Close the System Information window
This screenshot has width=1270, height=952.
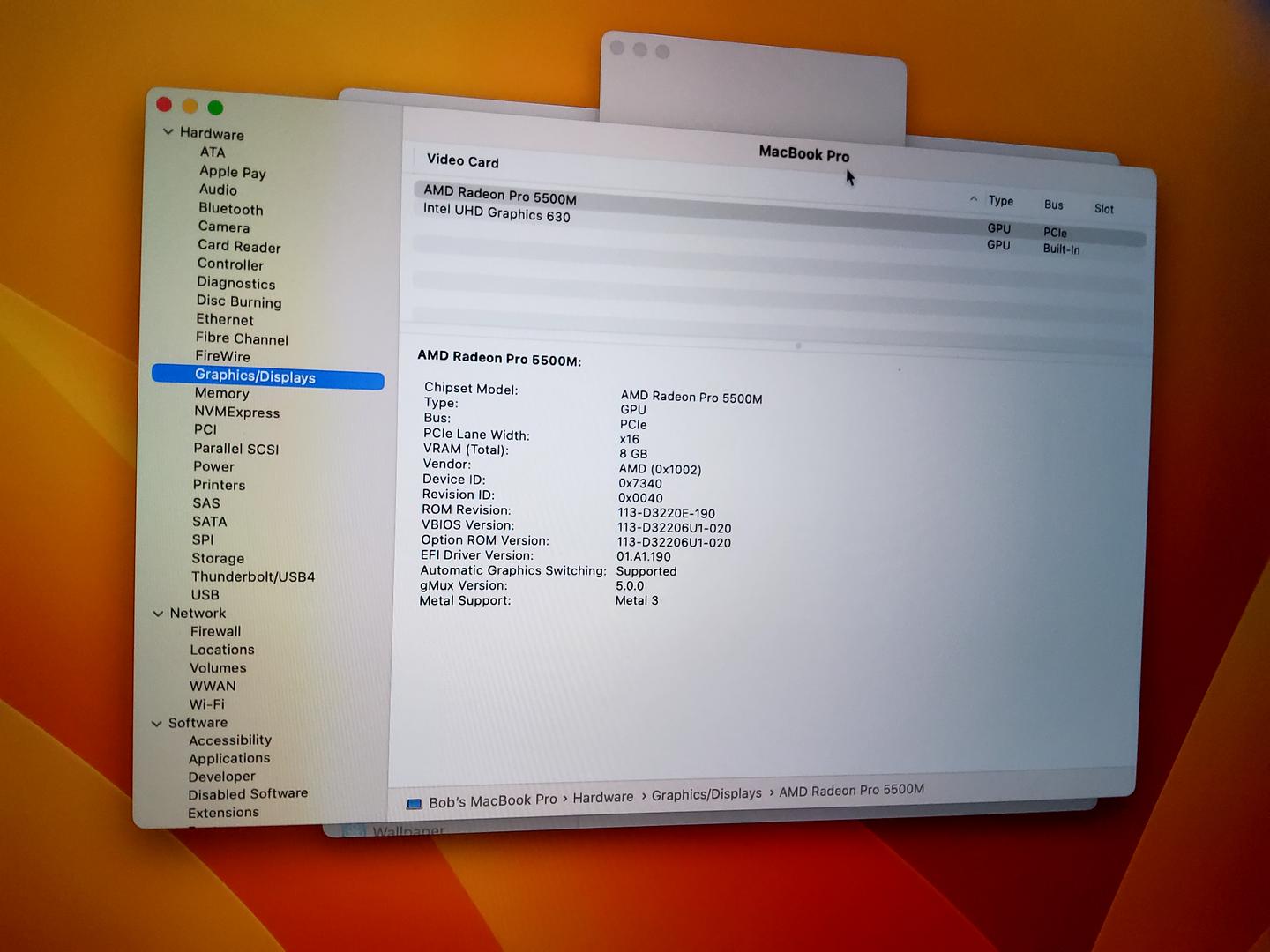pyautogui.click(x=164, y=105)
